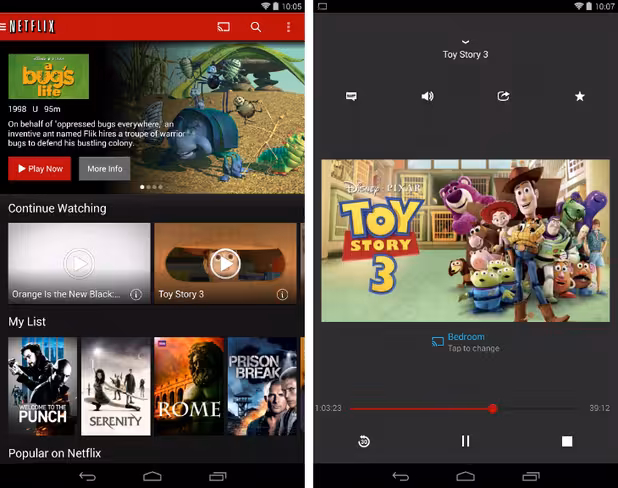Open the Serenity poster

(x=116, y=386)
